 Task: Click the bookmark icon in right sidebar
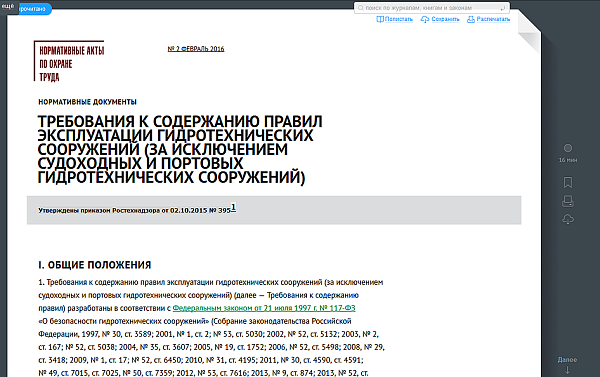pos(568,182)
